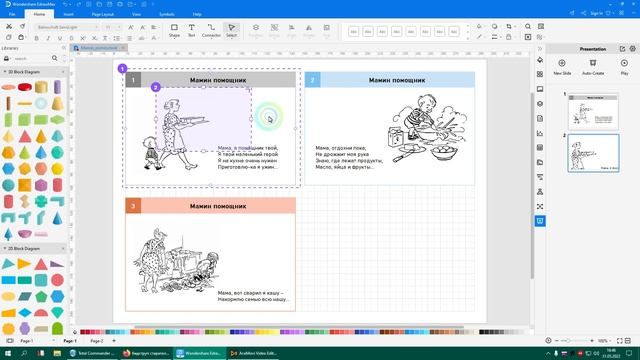Open the chart pane icon in right sidebar
This screenshot has height=360, width=640.
tap(540, 133)
